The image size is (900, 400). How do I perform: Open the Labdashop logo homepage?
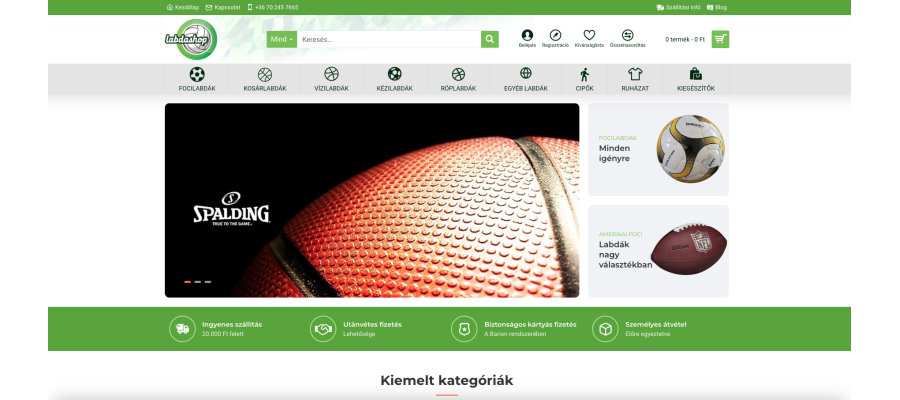pyautogui.click(x=191, y=39)
